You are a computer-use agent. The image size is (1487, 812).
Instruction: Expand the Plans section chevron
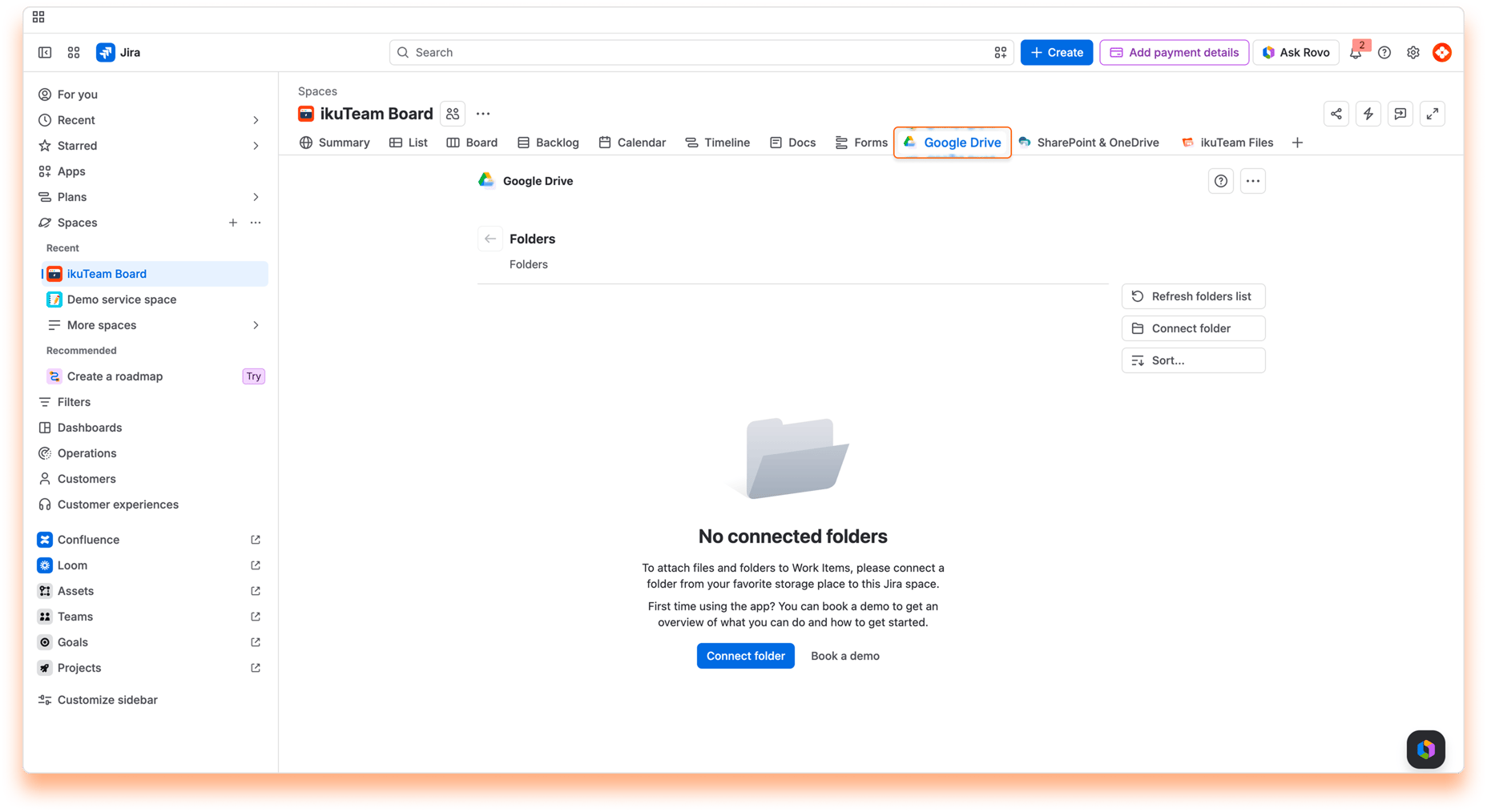tap(256, 197)
